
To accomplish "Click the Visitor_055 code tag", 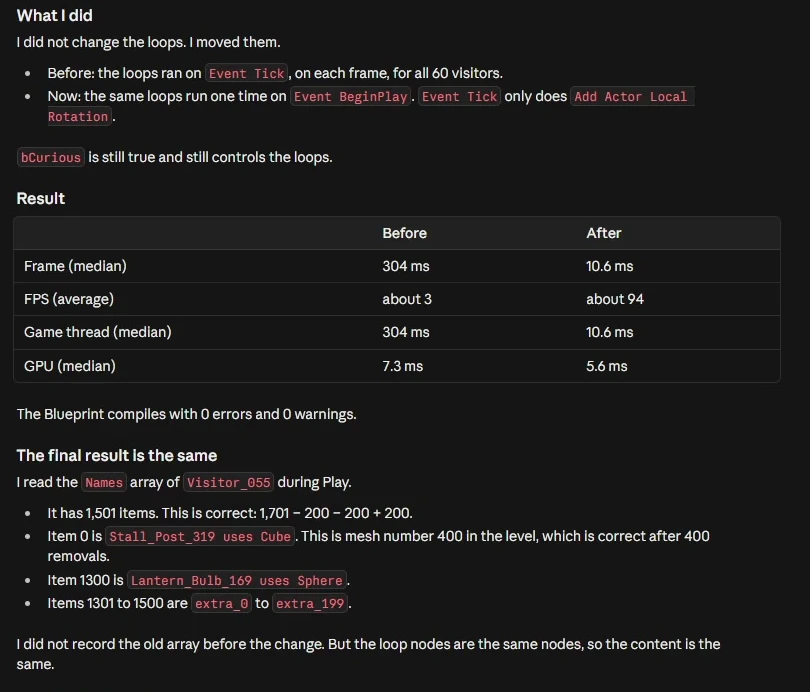I will click(x=228, y=482).
